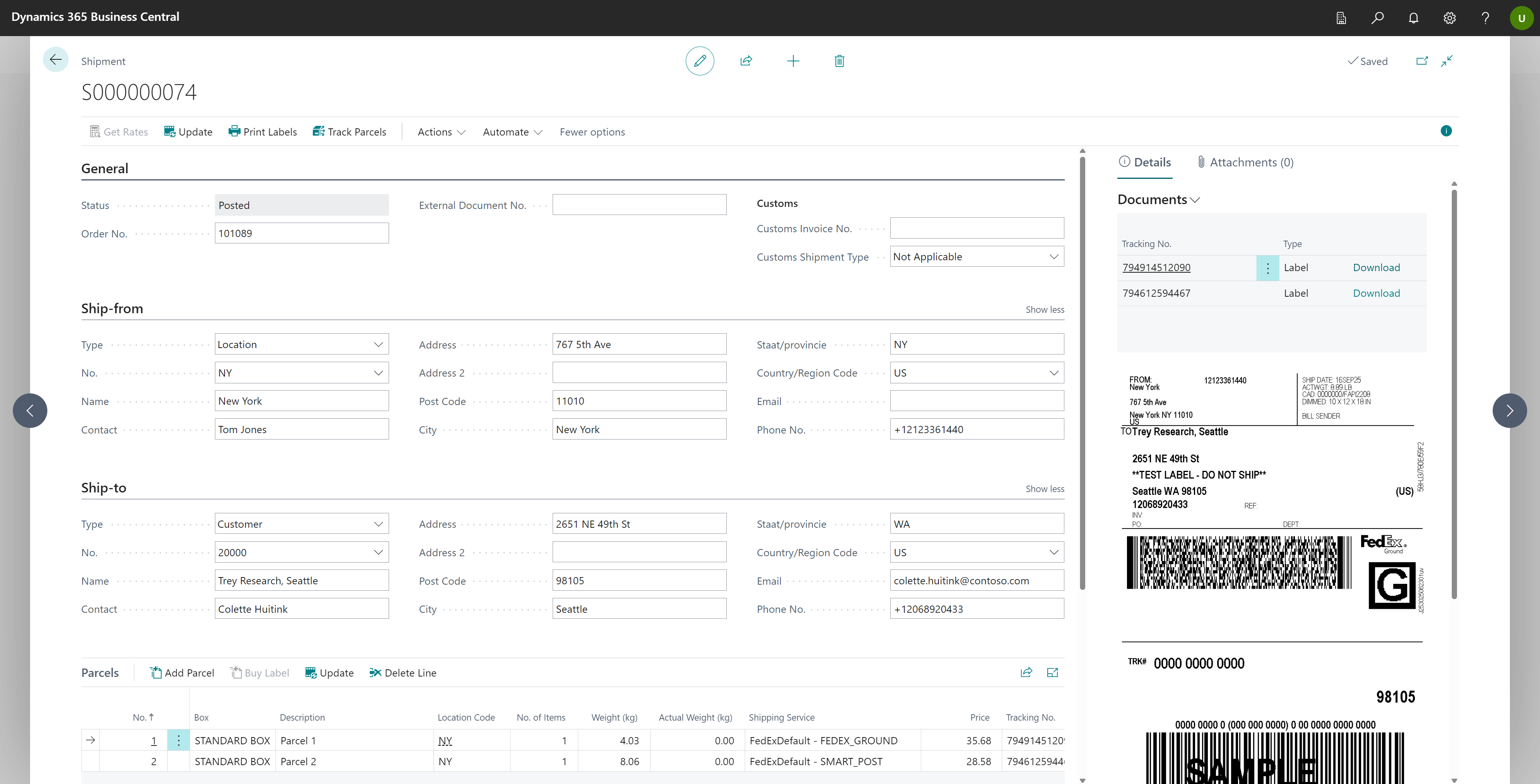Open tracking number 794914512090 link
The image size is (1540, 784).
(1156, 268)
